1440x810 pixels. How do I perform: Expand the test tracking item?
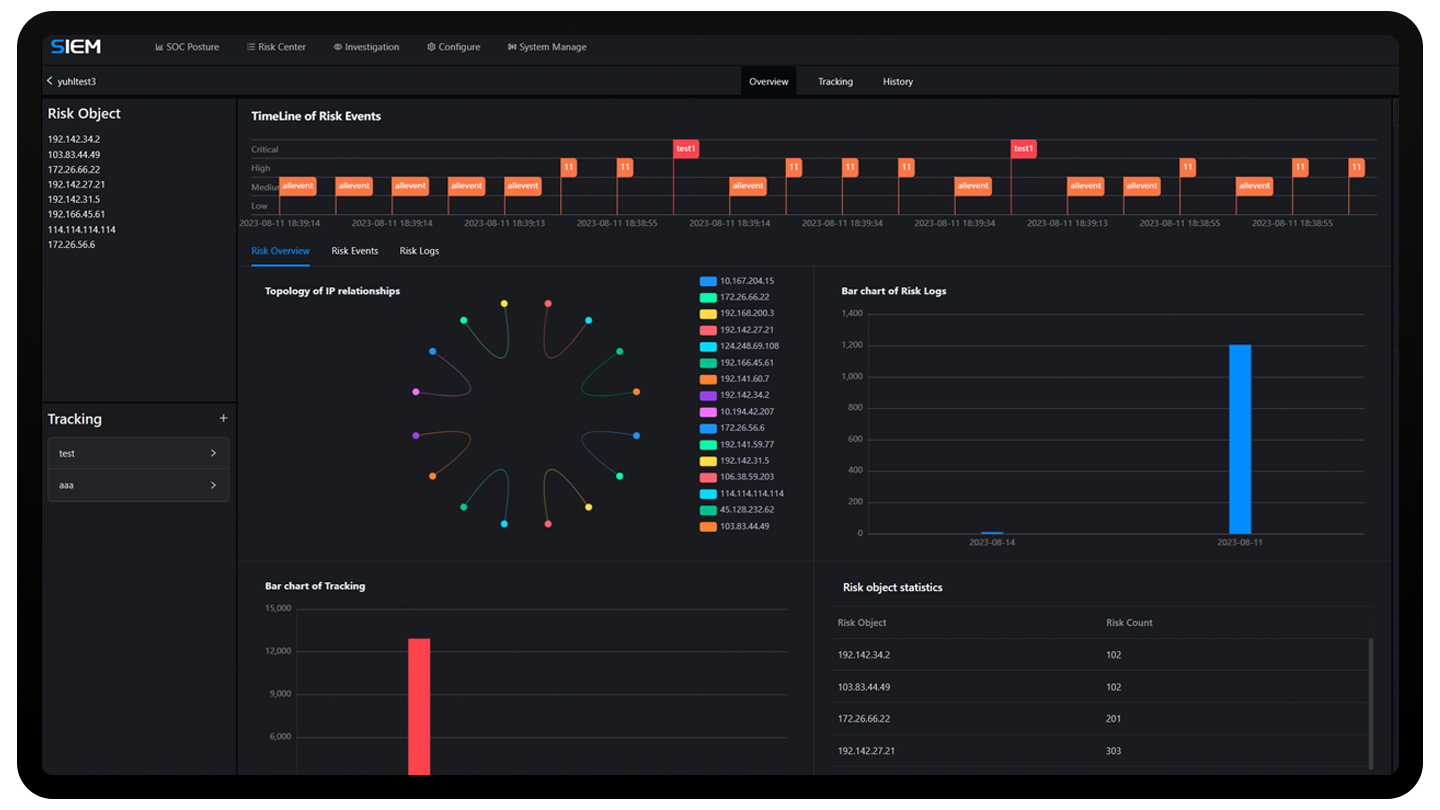[x=138, y=454]
